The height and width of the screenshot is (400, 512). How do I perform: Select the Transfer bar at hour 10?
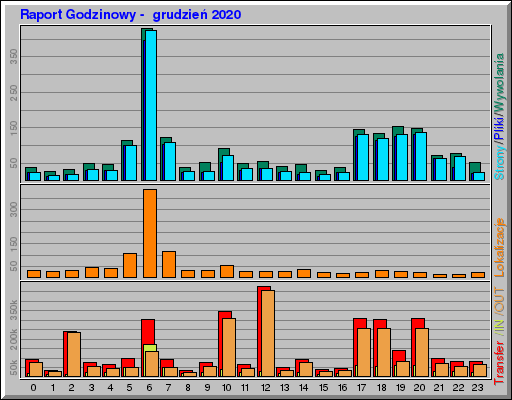[x=225, y=344]
